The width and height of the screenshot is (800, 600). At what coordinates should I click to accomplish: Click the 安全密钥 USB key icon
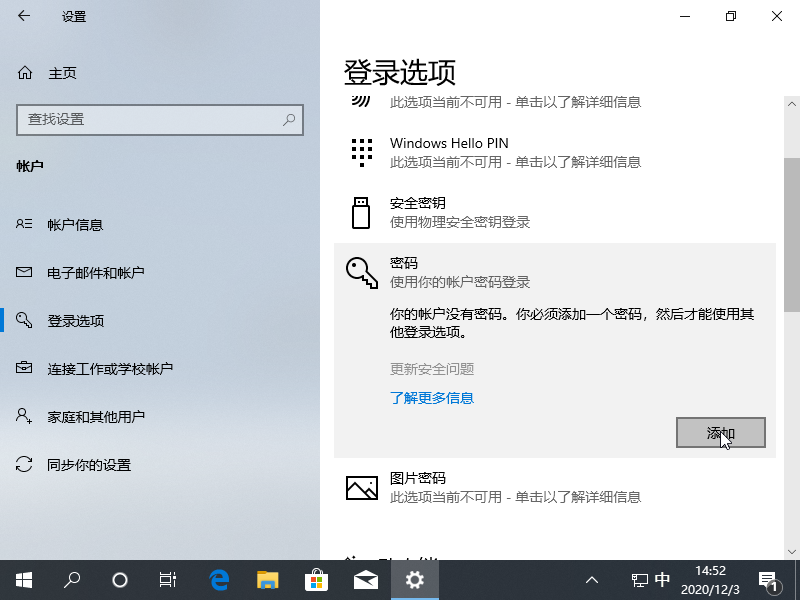coord(361,211)
